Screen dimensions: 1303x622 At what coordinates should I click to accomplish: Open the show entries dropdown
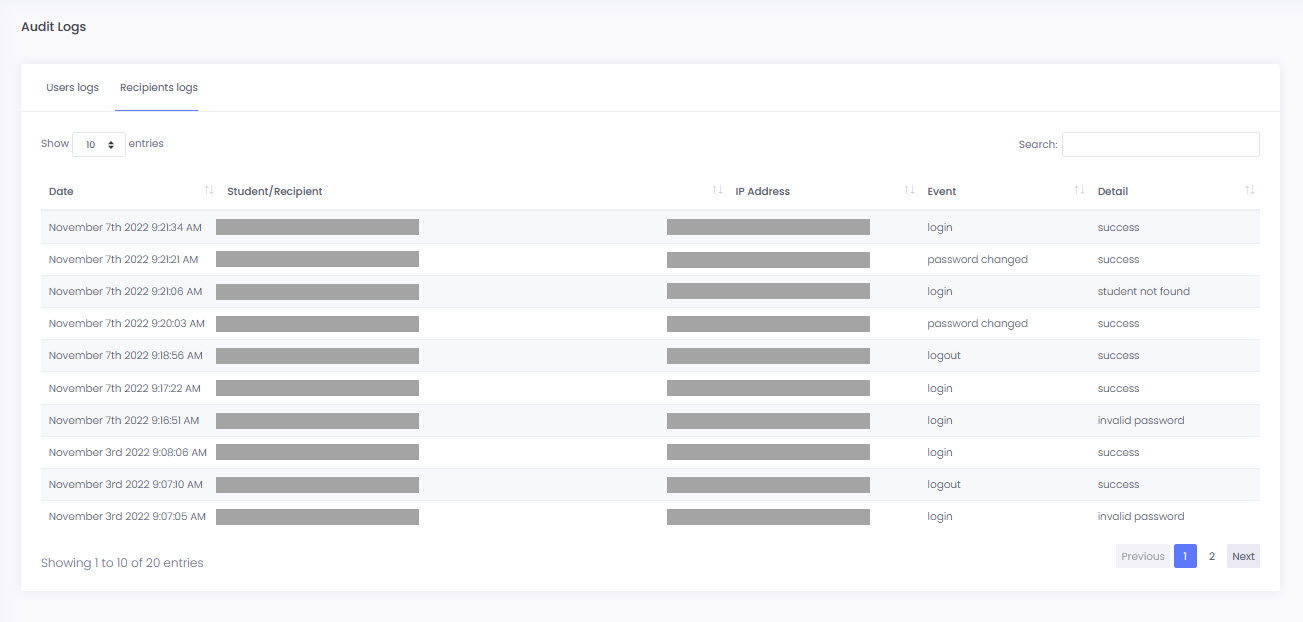tap(99, 144)
